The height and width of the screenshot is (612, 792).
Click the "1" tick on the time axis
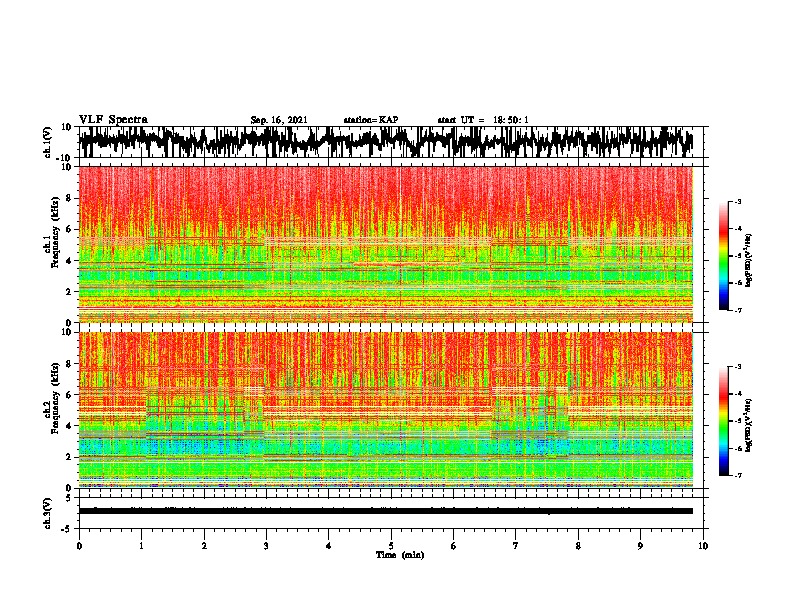pos(141,546)
